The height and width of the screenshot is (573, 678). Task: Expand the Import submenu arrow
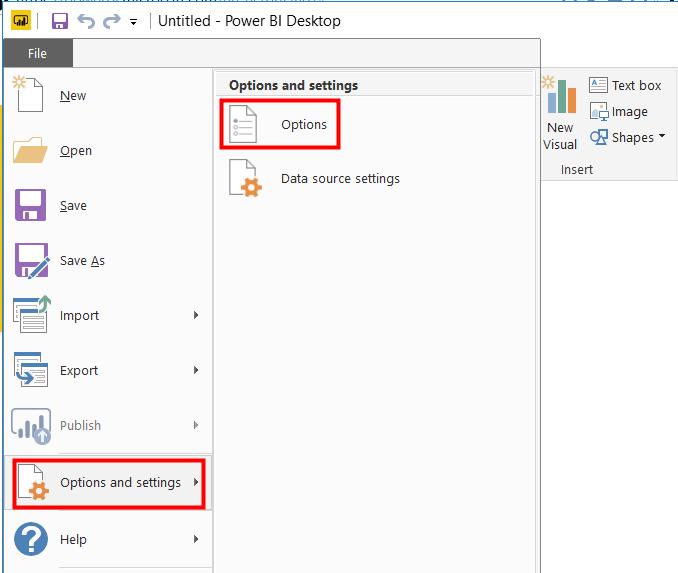[196, 315]
